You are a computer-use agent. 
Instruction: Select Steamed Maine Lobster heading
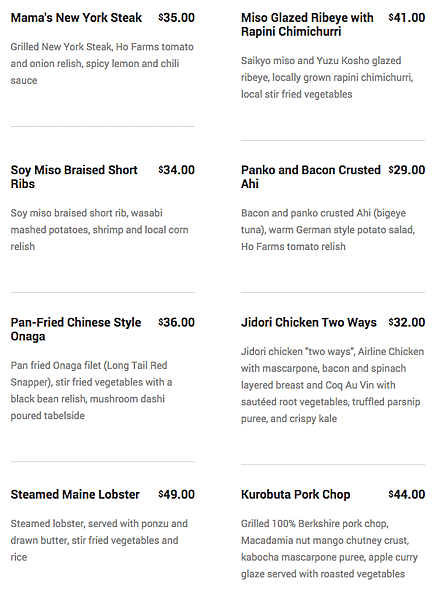[x=75, y=494]
